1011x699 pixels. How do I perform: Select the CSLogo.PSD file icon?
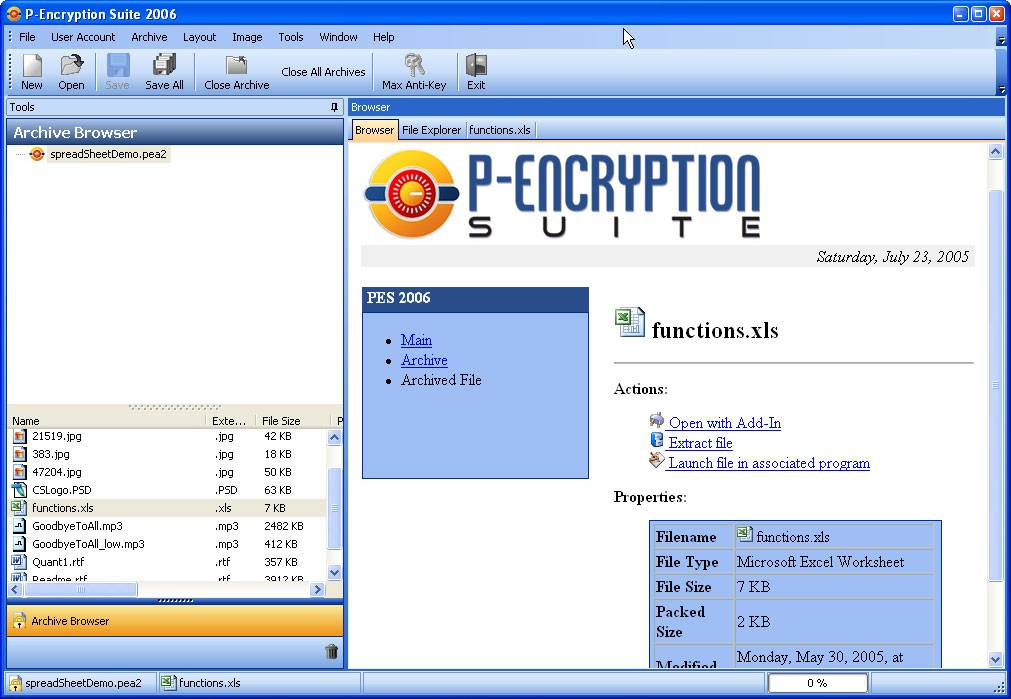pyautogui.click(x=19, y=490)
